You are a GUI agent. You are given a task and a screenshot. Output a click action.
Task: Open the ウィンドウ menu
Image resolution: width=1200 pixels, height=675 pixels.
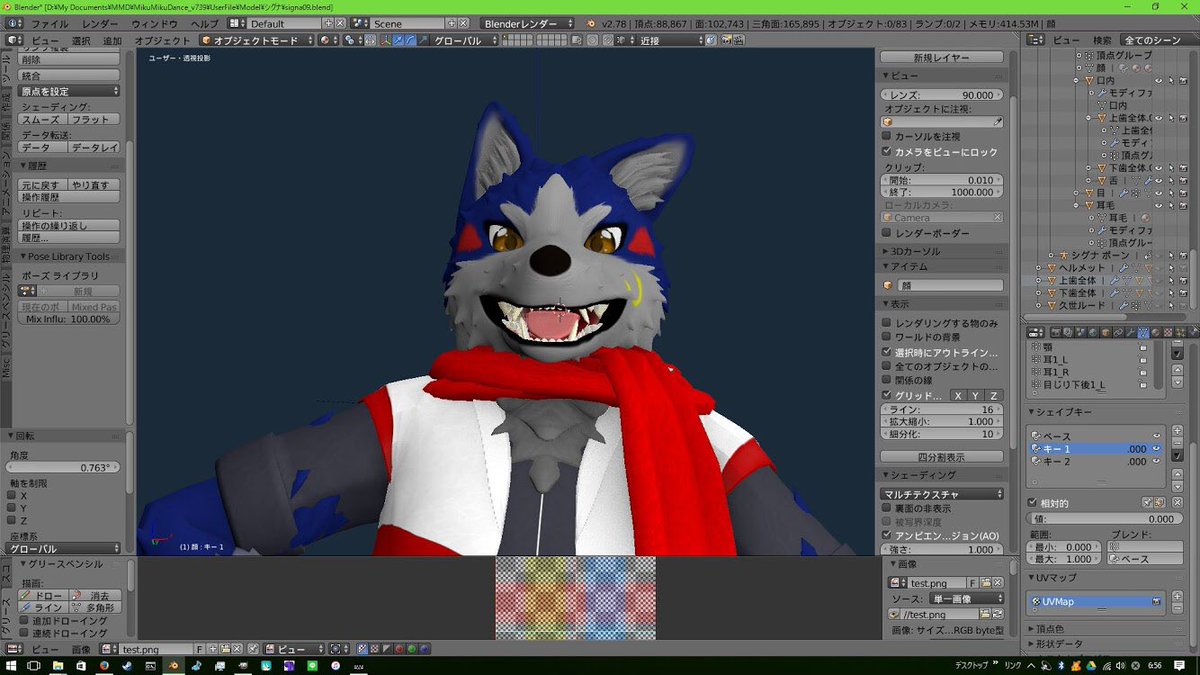[x=155, y=23]
